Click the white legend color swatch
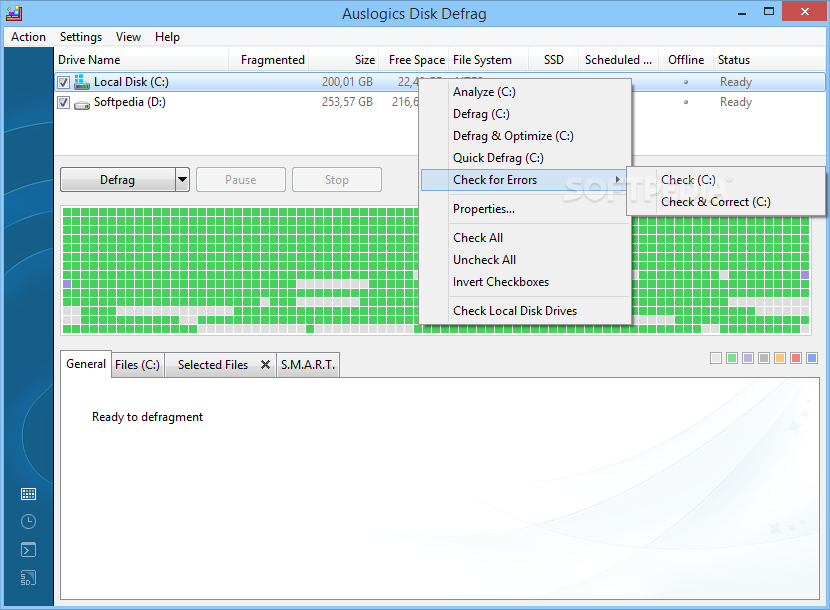This screenshot has height=610, width=830. pyautogui.click(x=716, y=358)
